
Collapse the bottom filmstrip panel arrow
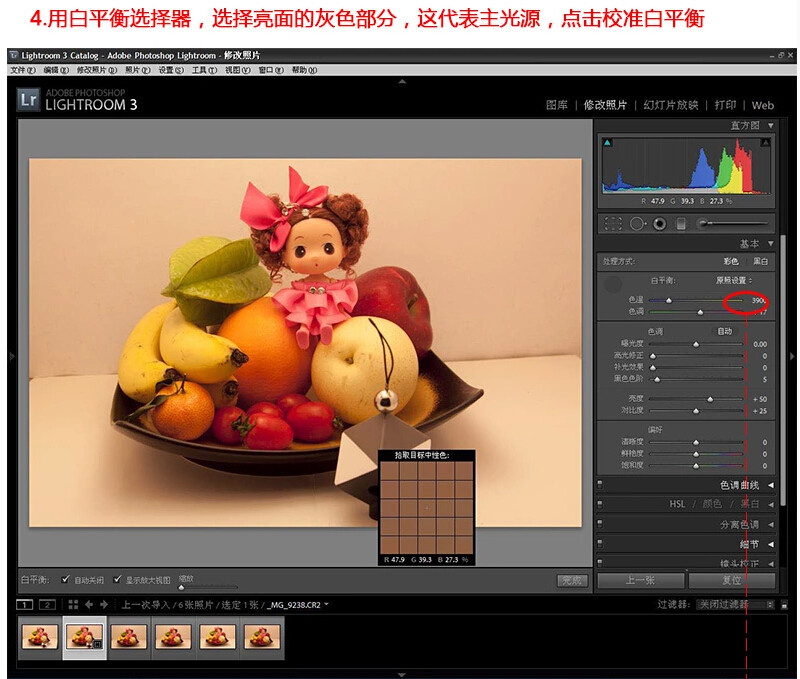[x=402, y=674]
